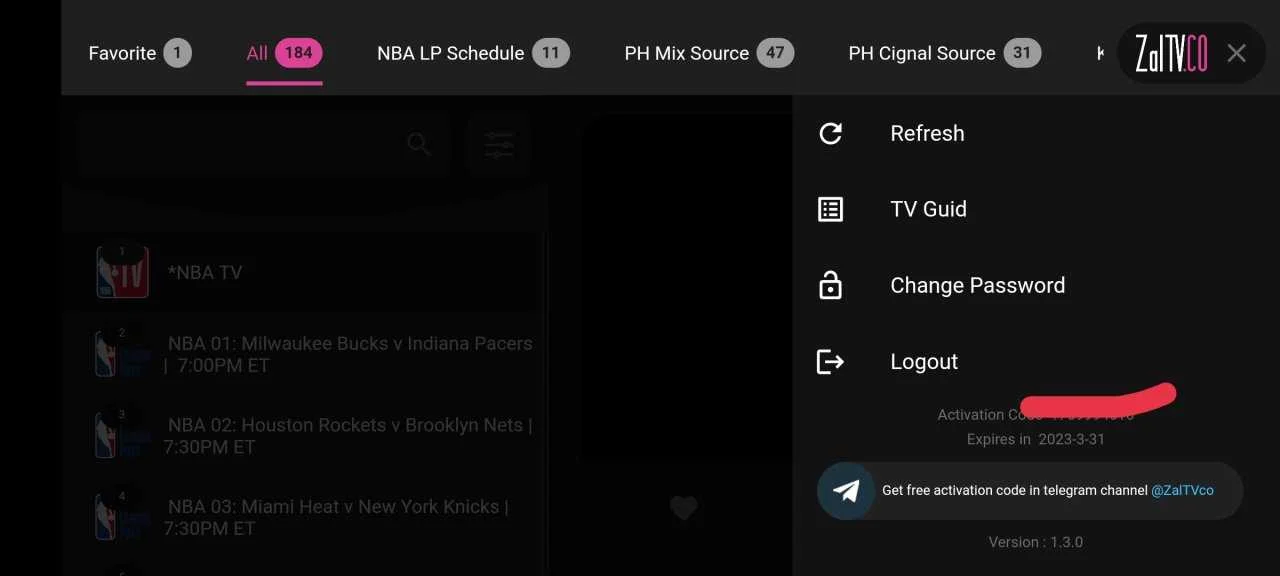Image resolution: width=1280 pixels, height=576 pixels.
Task: Click the 1 badge on Favorite tab
Action: [x=178, y=53]
